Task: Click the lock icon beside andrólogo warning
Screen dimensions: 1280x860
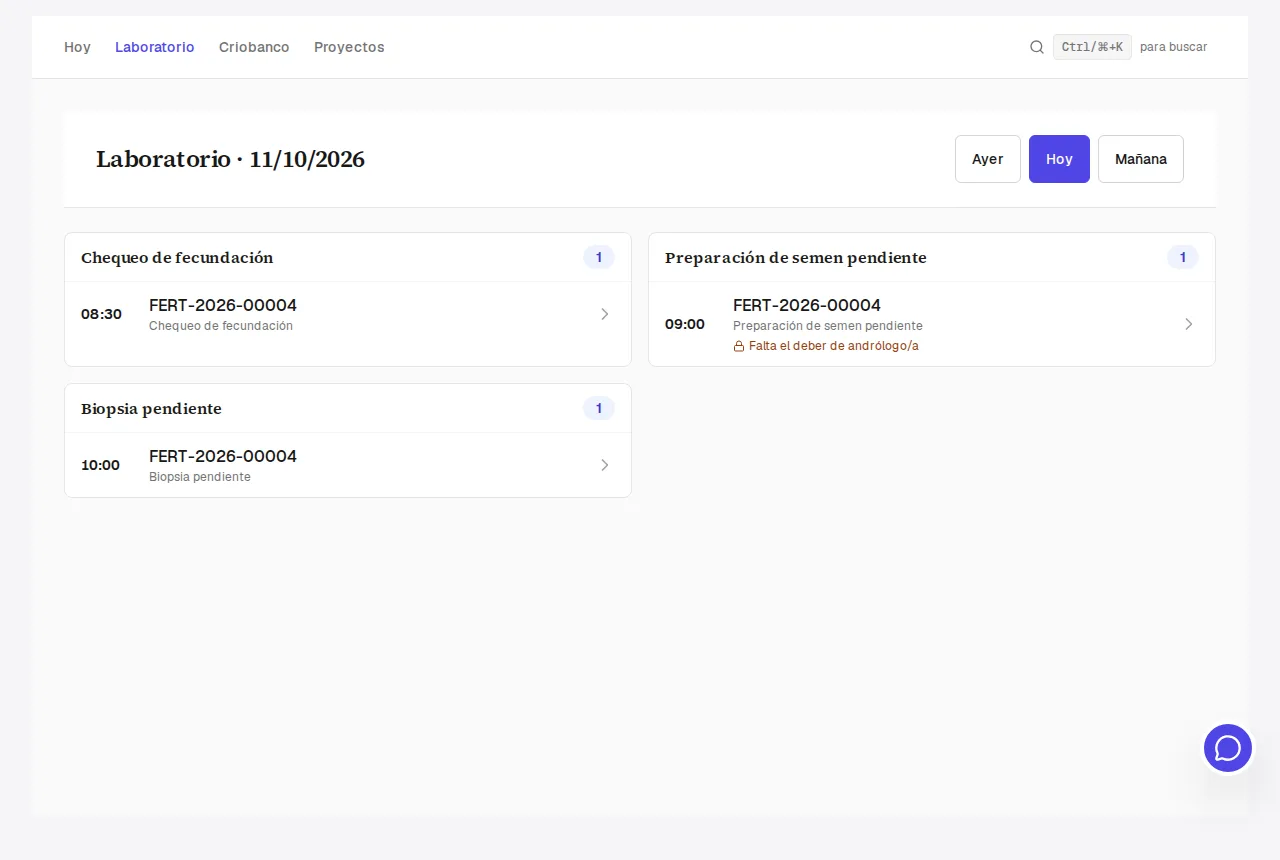Action: [739, 346]
